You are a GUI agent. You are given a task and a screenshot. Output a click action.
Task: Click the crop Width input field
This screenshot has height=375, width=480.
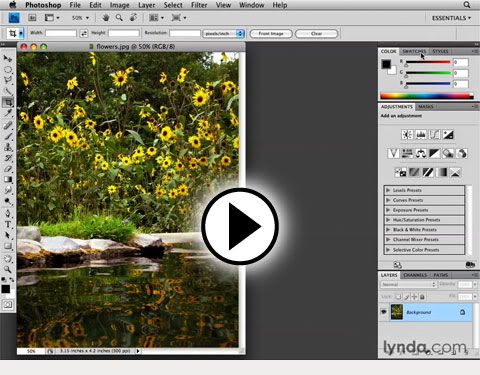tap(61, 33)
